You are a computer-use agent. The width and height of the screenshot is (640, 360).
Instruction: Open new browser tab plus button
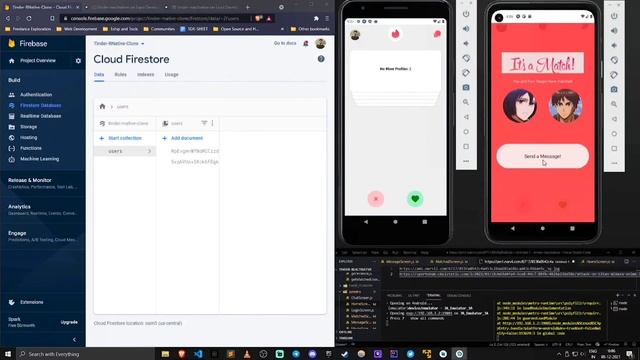point(248,7)
